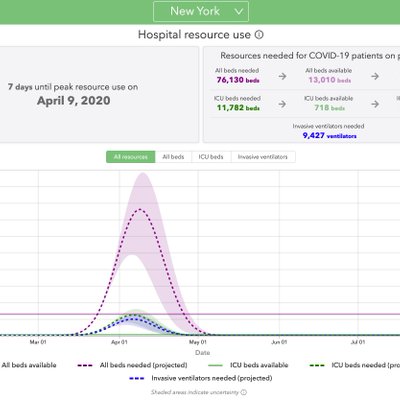Click the Jun 01 axis label

click(279, 342)
